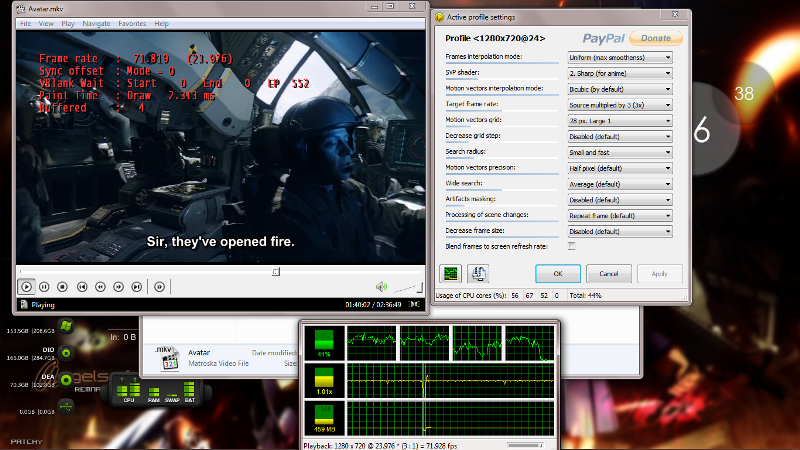Click the status bar icon next to the time
This screenshot has width=800, height=450.
[415, 305]
